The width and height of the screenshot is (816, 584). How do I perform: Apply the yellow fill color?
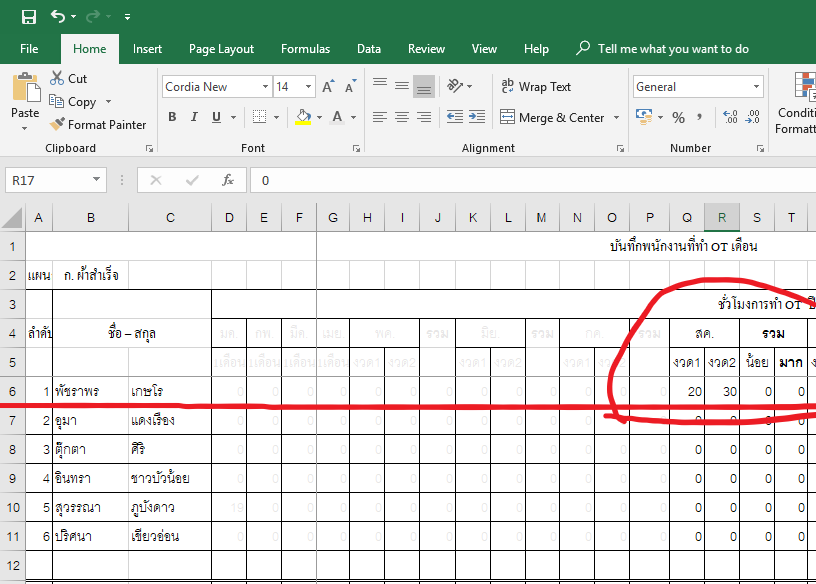pos(304,118)
